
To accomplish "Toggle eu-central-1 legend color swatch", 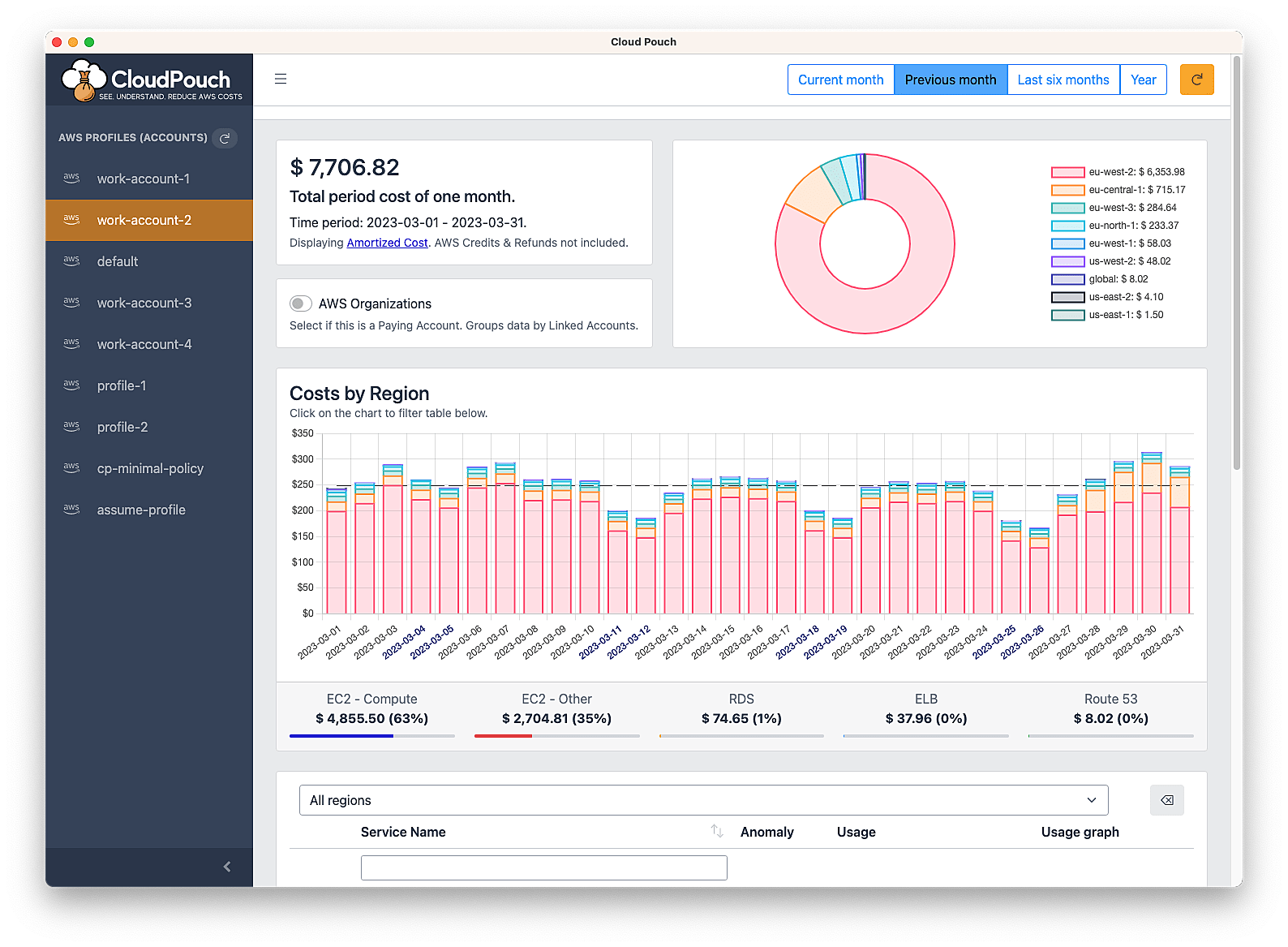I will tap(1067, 190).
